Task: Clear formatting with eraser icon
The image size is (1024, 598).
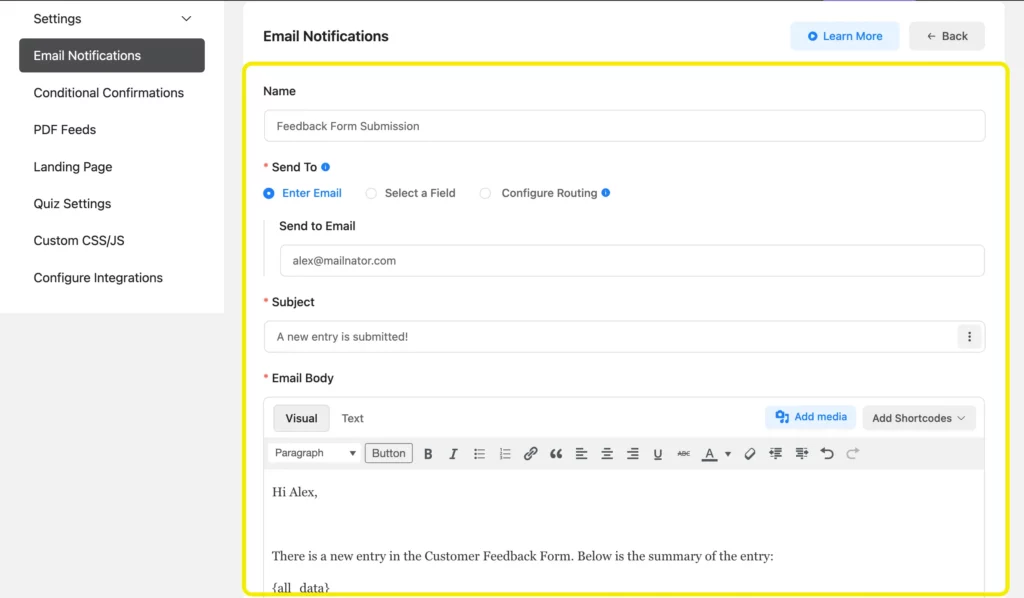Action: tap(750, 454)
